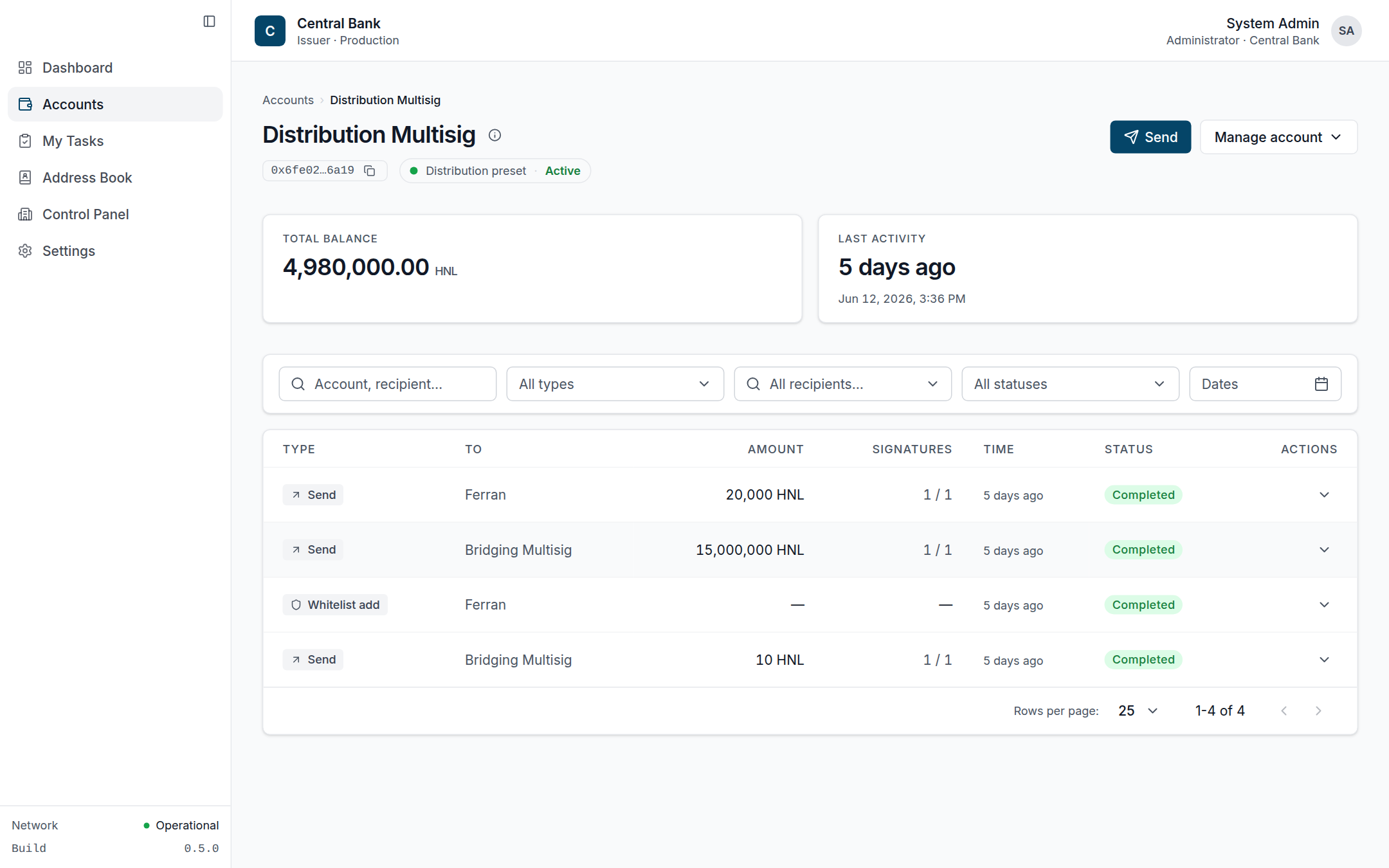Open the All recipients dropdown
This screenshot has height=868, width=1389.
tap(842, 384)
